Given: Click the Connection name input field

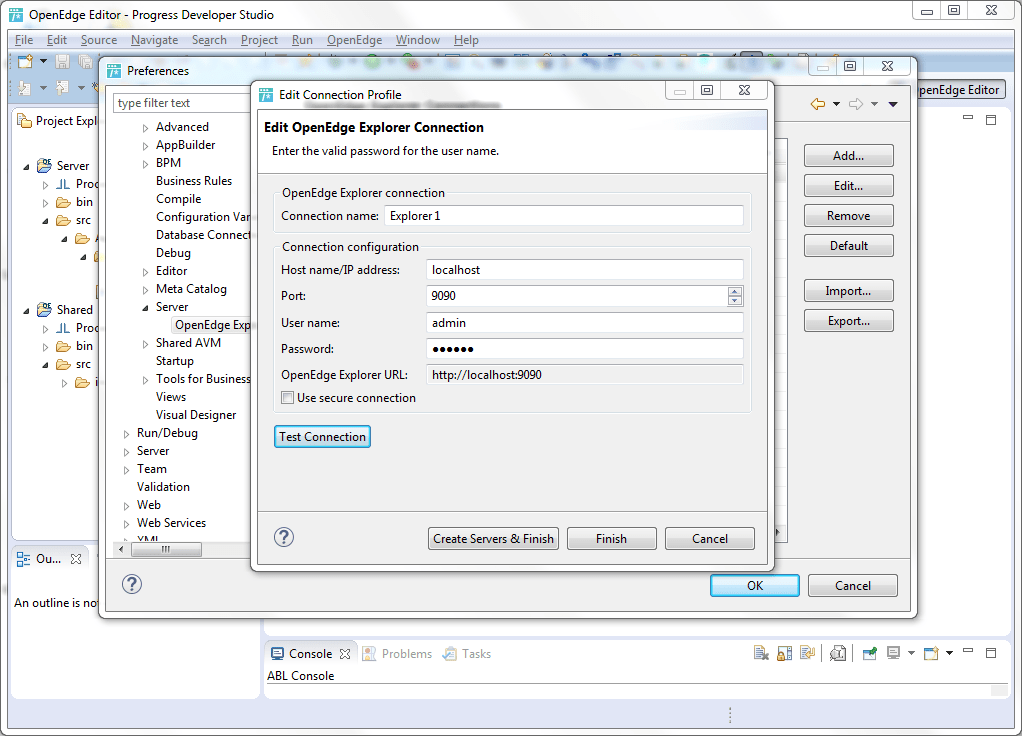Looking at the screenshot, I should click(x=564, y=216).
